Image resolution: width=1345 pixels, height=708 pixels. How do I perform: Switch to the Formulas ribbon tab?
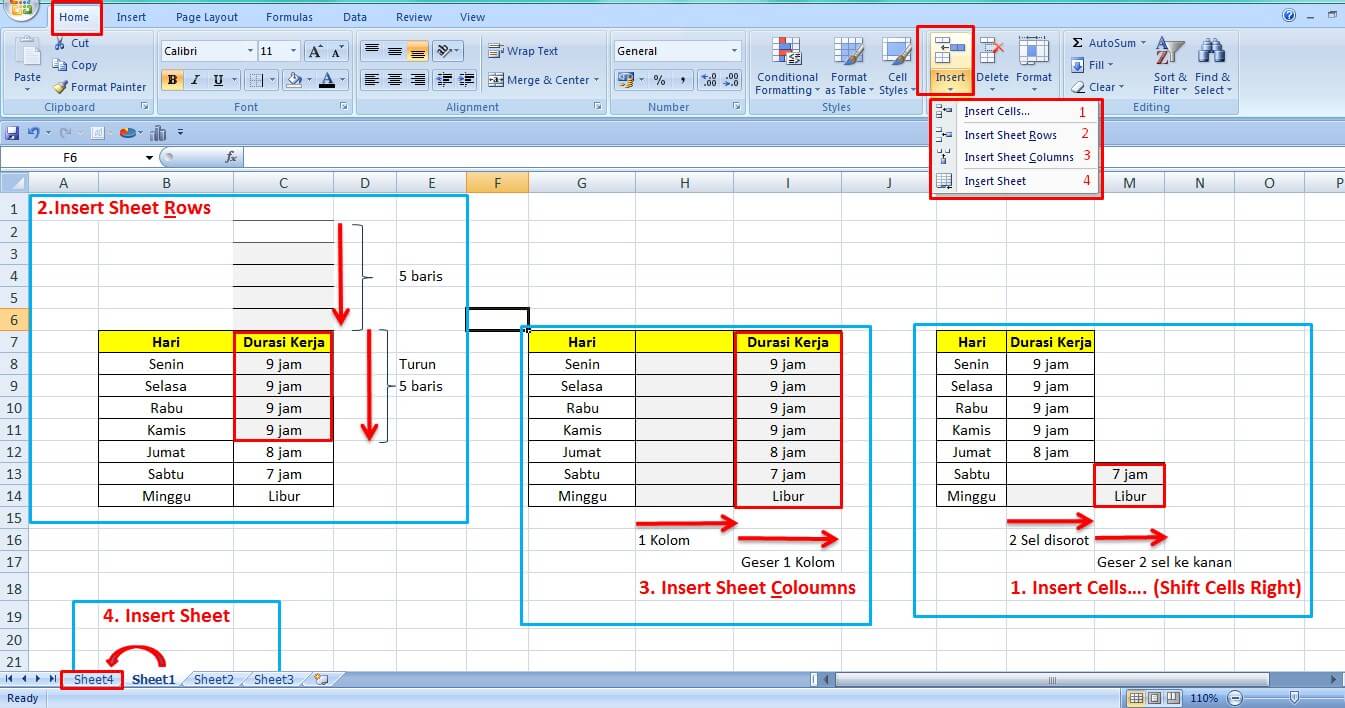[289, 16]
